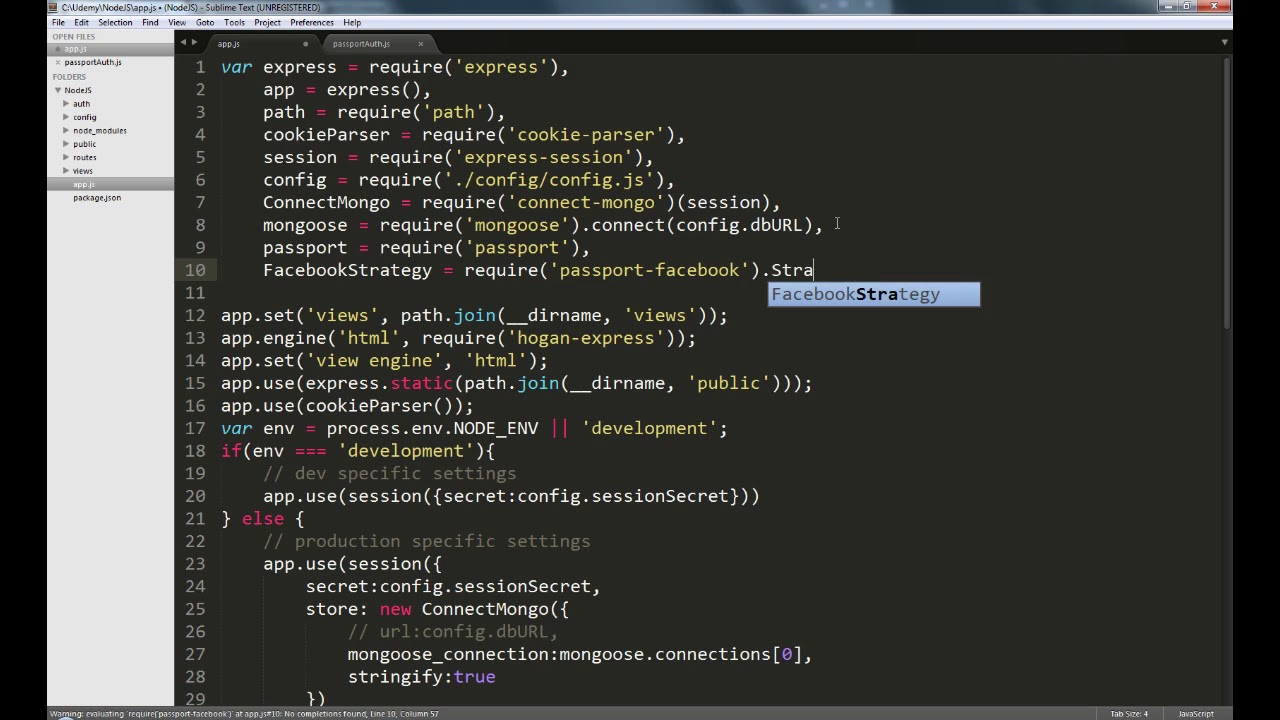
Task: Close passportAuth.js in Open Files list
Action: pyautogui.click(x=58, y=62)
